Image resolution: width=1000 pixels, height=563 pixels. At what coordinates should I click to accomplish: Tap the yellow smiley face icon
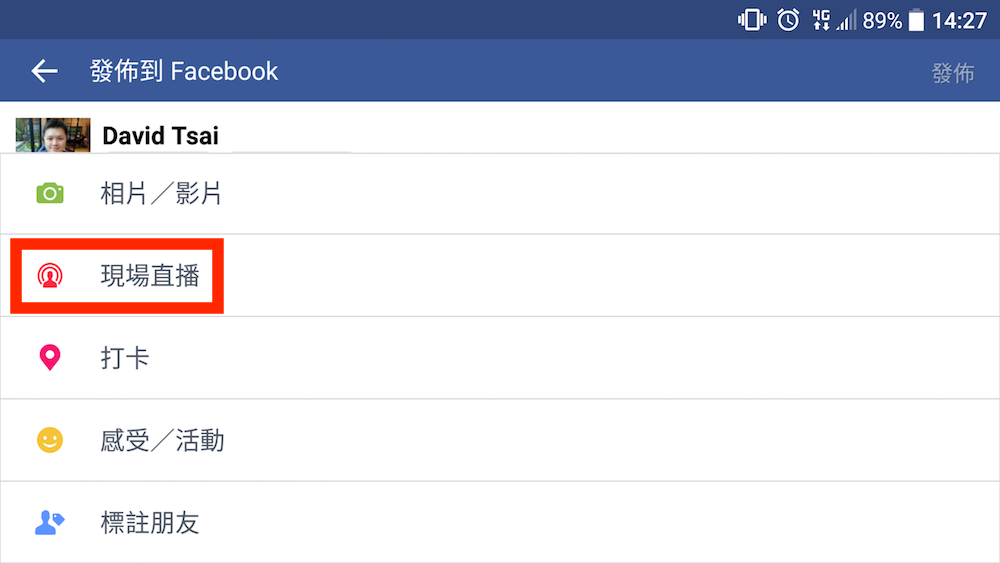coord(50,440)
